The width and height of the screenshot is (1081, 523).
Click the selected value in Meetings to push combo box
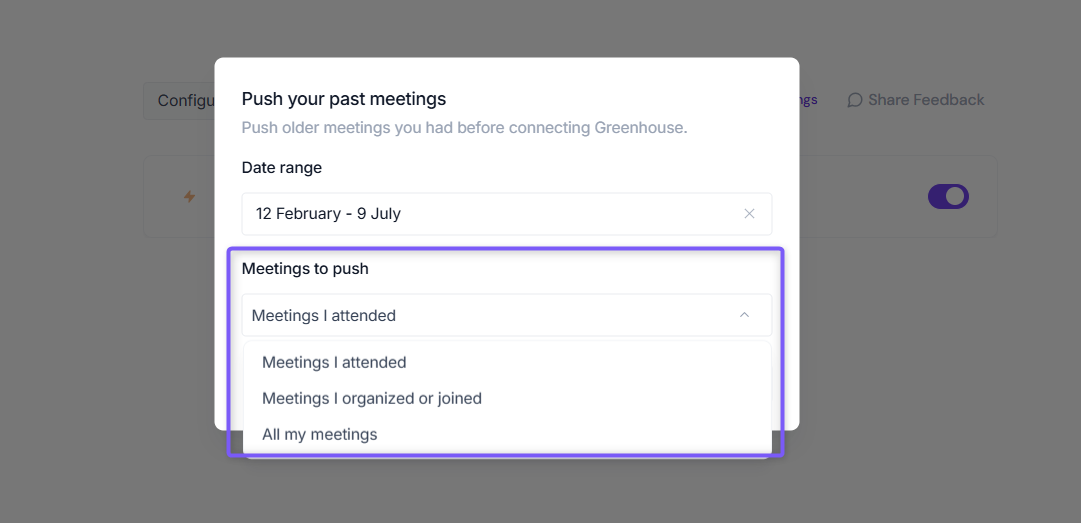pyautogui.click(x=324, y=316)
